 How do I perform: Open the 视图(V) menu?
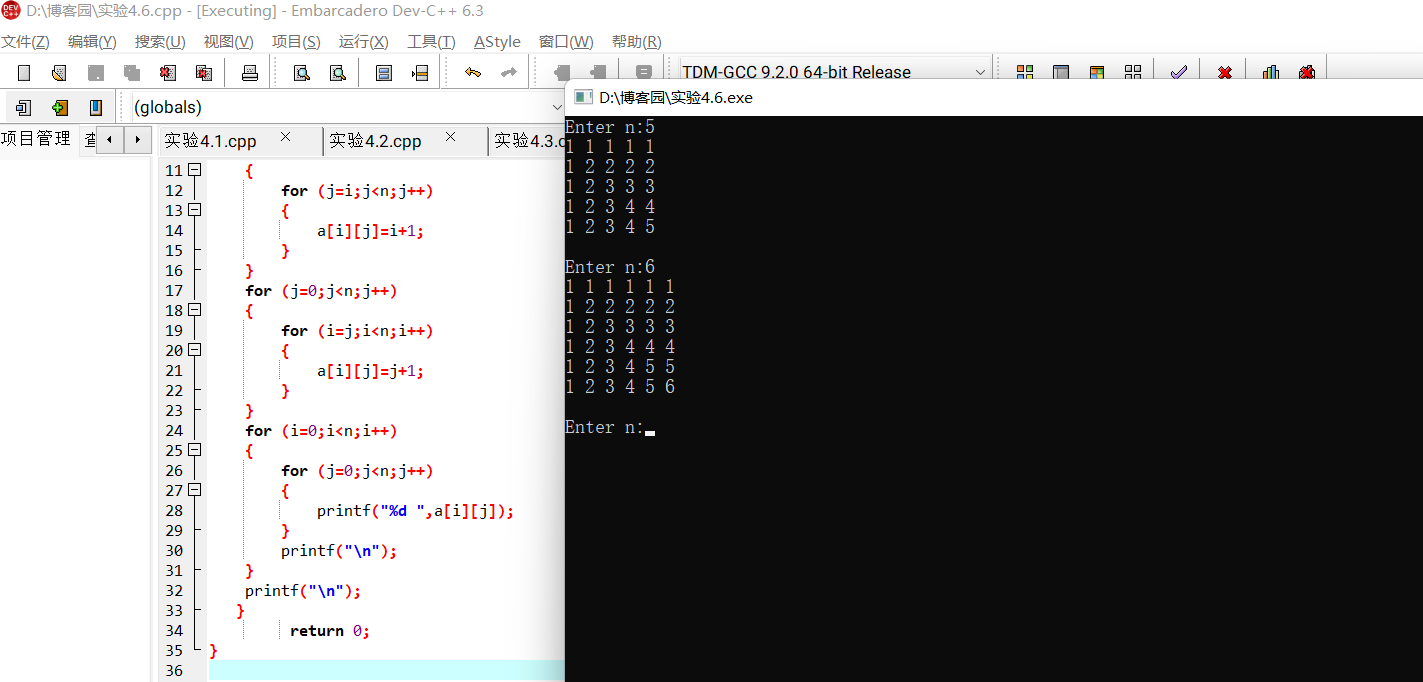click(228, 42)
